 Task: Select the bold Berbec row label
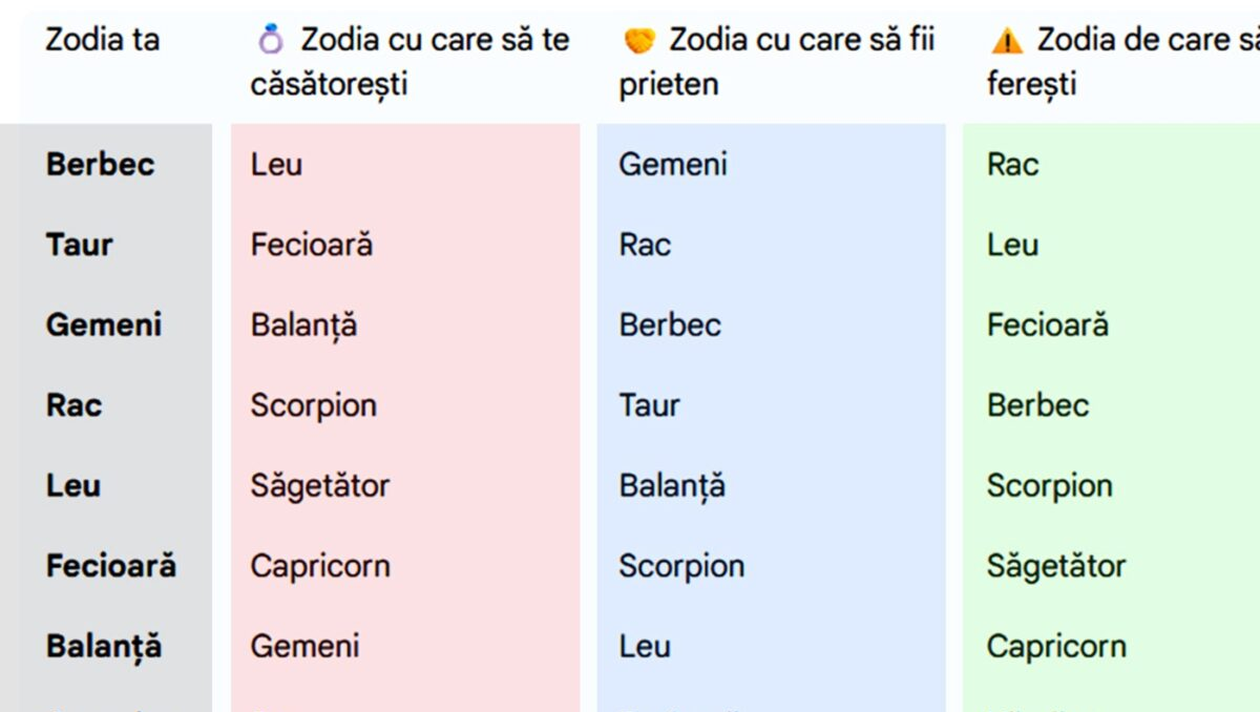(x=100, y=164)
